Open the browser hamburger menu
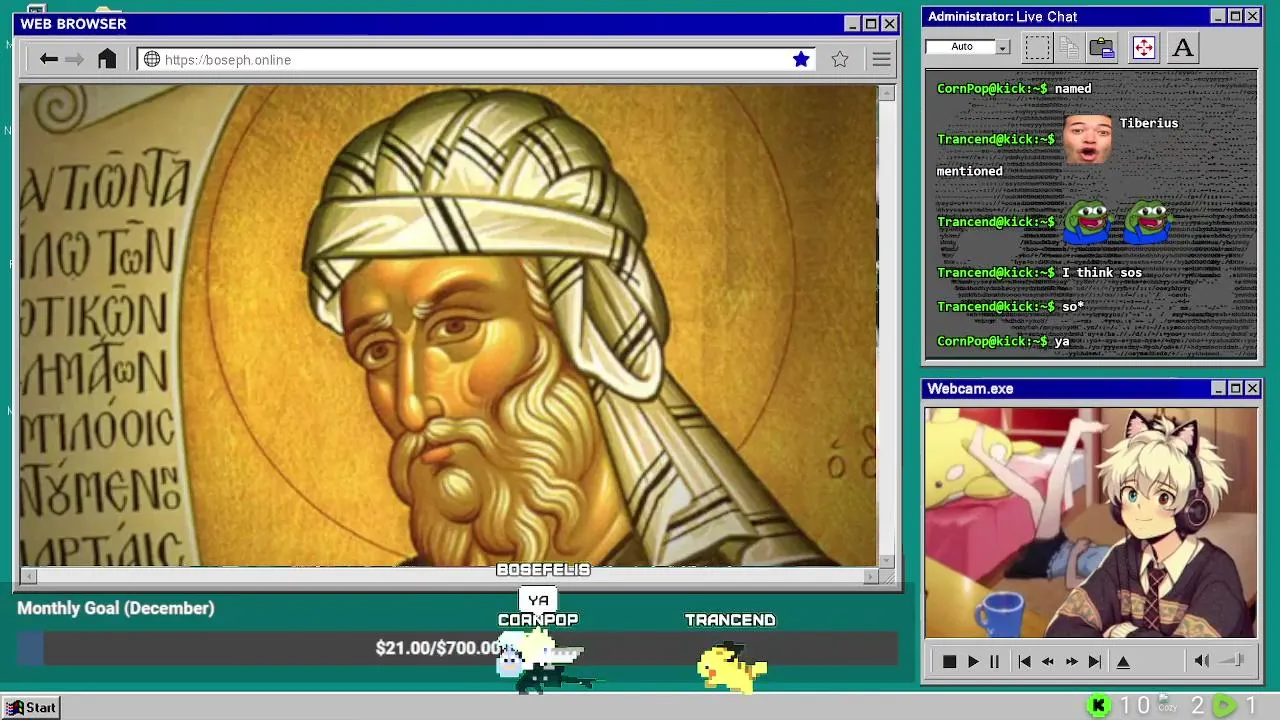 pyautogui.click(x=881, y=59)
